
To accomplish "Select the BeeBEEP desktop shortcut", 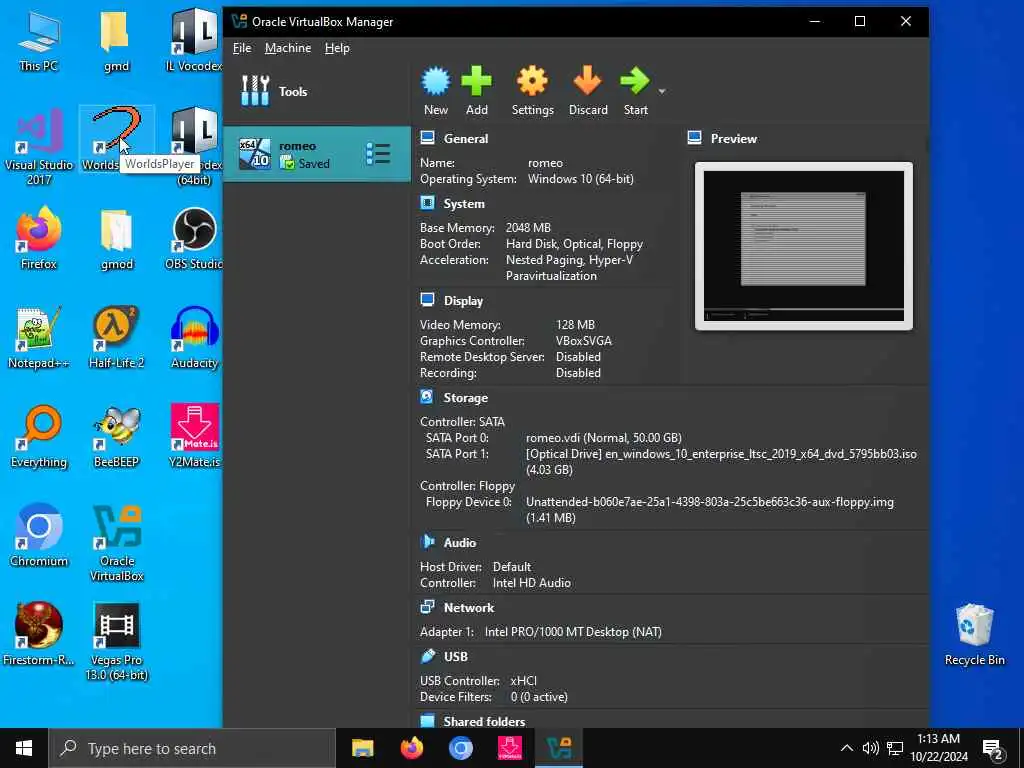I will pyautogui.click(x=116, y=437).
